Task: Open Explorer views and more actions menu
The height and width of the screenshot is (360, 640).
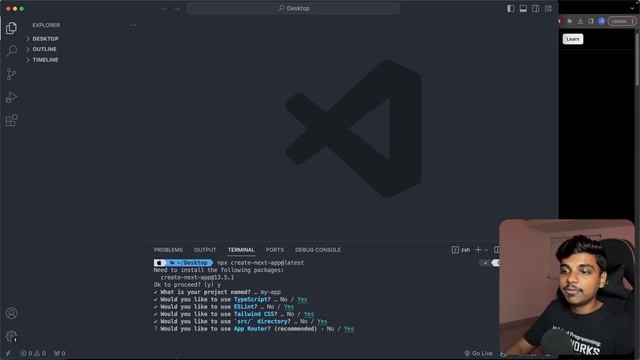Action: coord(133,25)
